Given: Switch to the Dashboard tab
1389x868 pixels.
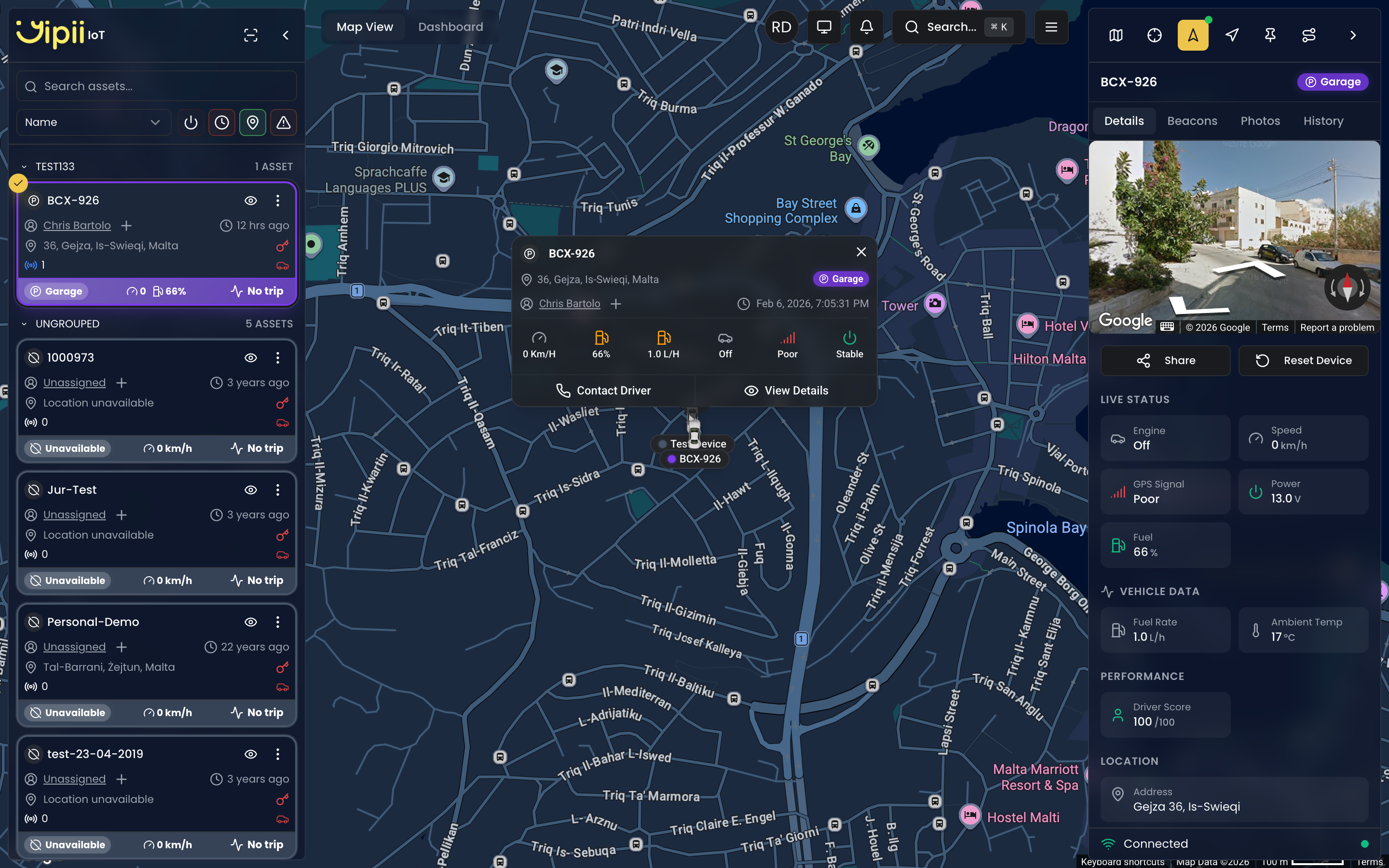Looking at the screenshot, I should 450,27.
